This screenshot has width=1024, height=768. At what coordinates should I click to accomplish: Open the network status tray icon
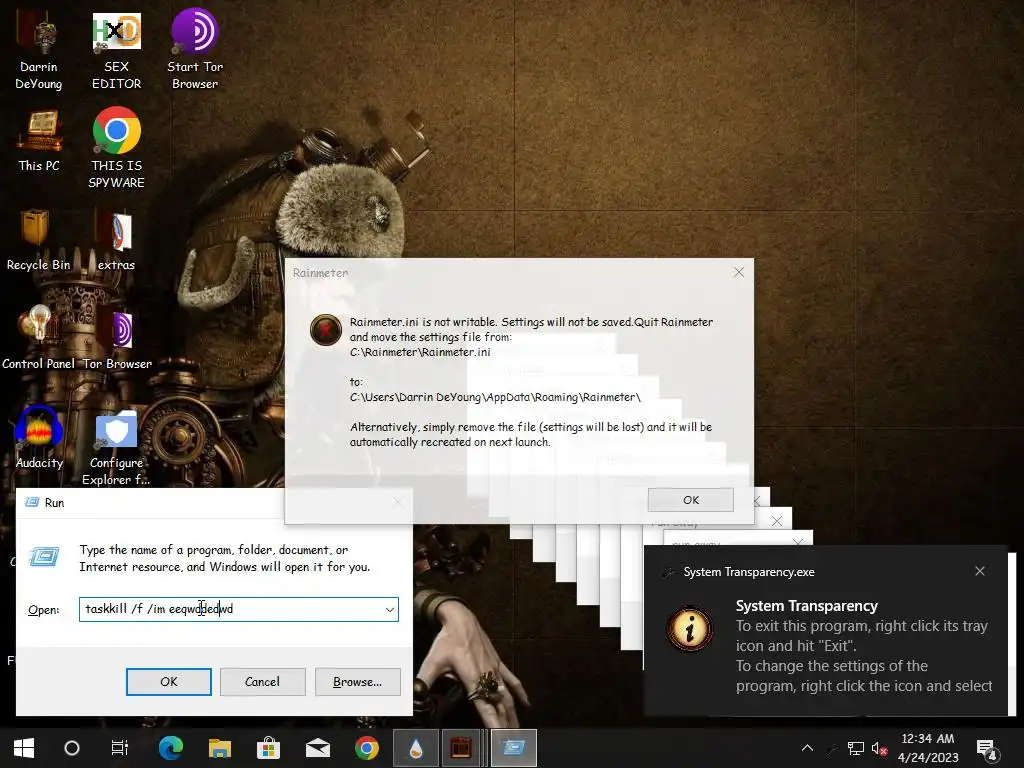click(x=856, y=748)
